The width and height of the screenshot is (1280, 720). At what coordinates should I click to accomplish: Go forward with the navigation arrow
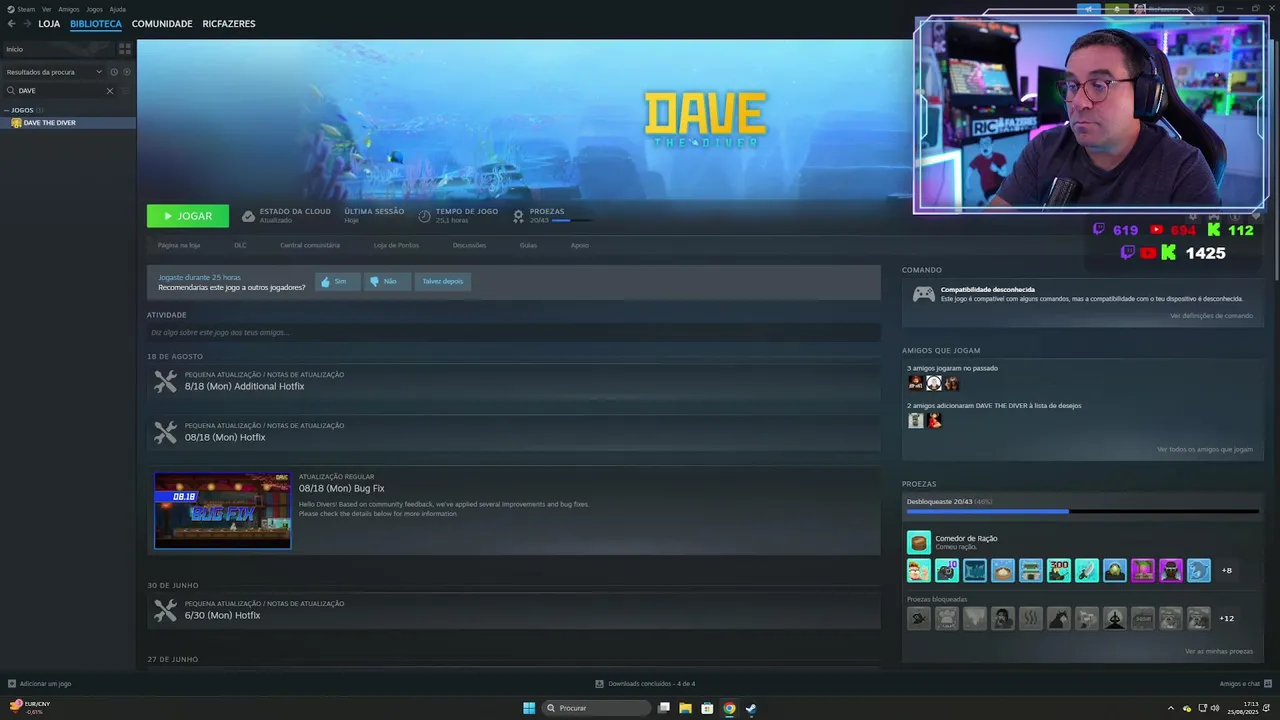(x=27, y=24)
